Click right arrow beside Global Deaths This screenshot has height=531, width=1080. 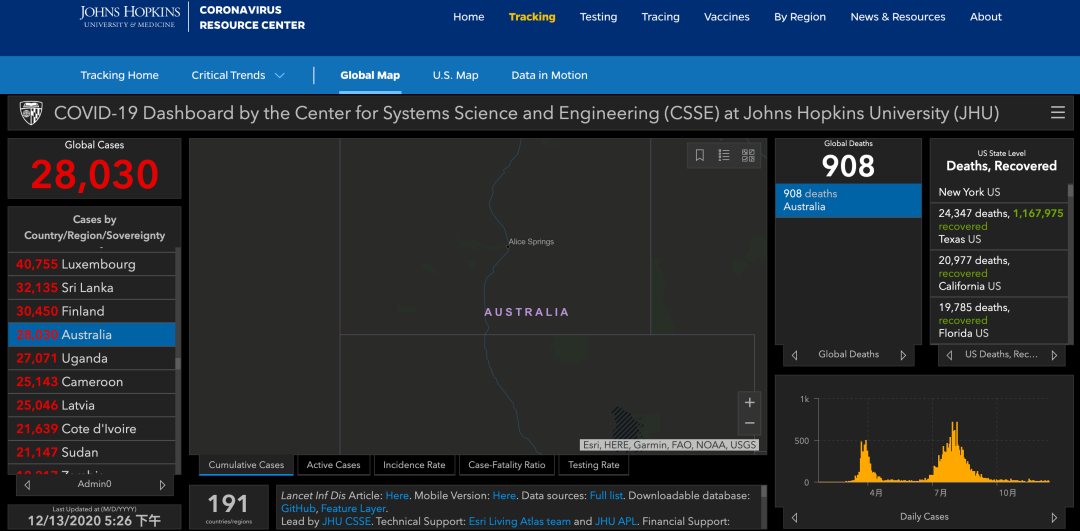point(904,355)
